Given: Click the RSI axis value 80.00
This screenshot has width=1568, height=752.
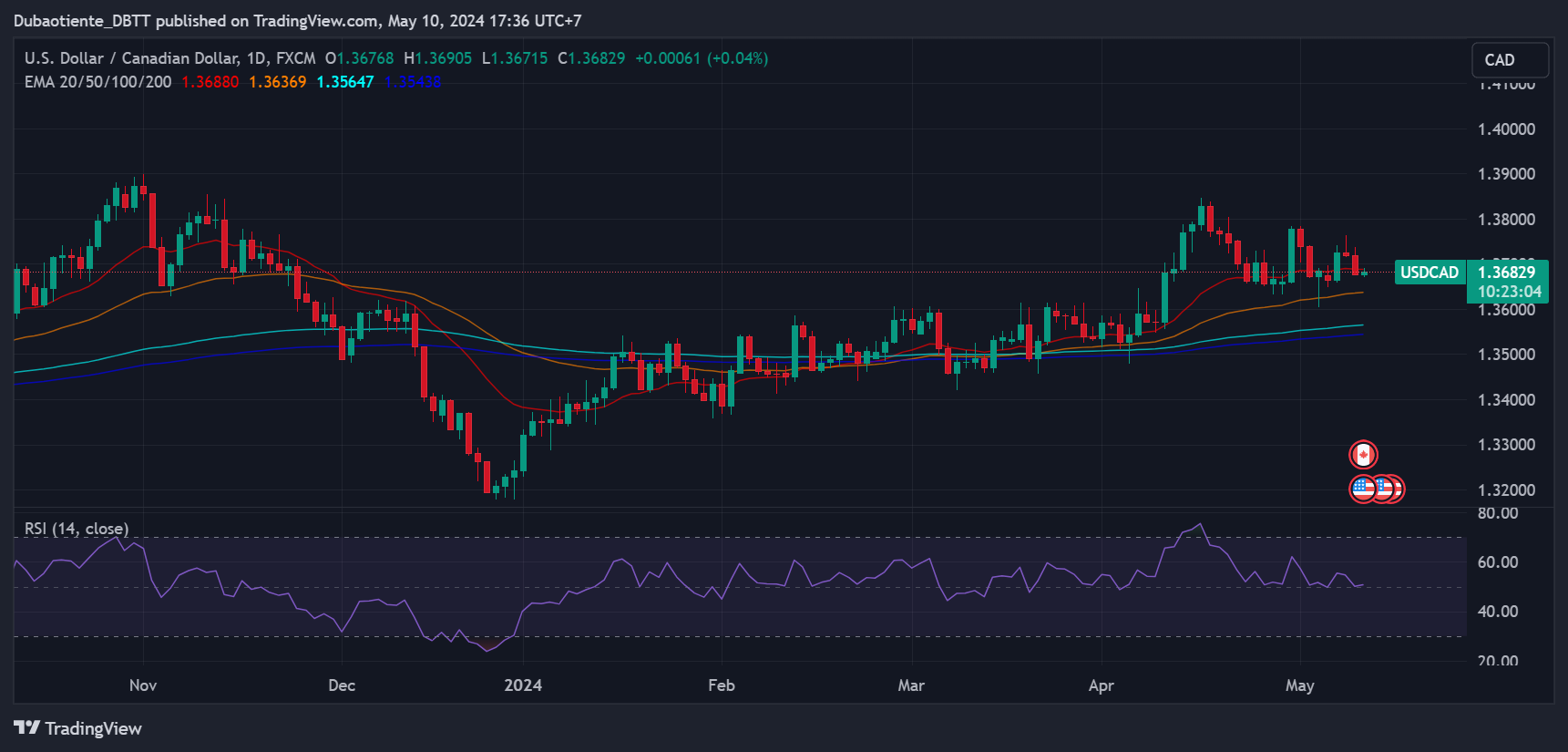Looking at the screenshot, I should 1498,513.
